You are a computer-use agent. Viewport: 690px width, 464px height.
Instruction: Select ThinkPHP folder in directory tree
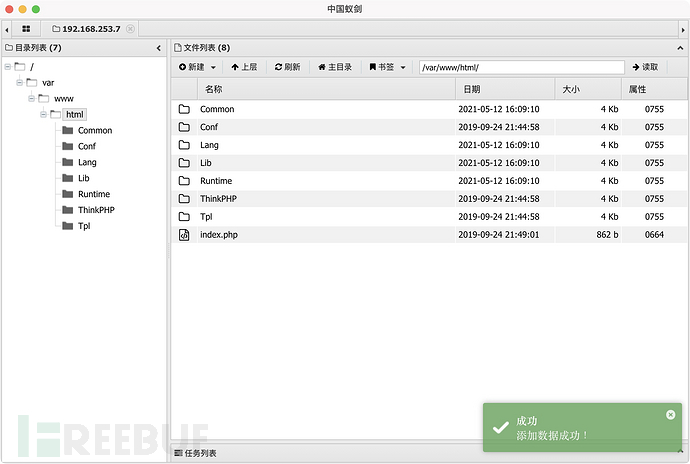coord(96,210)
